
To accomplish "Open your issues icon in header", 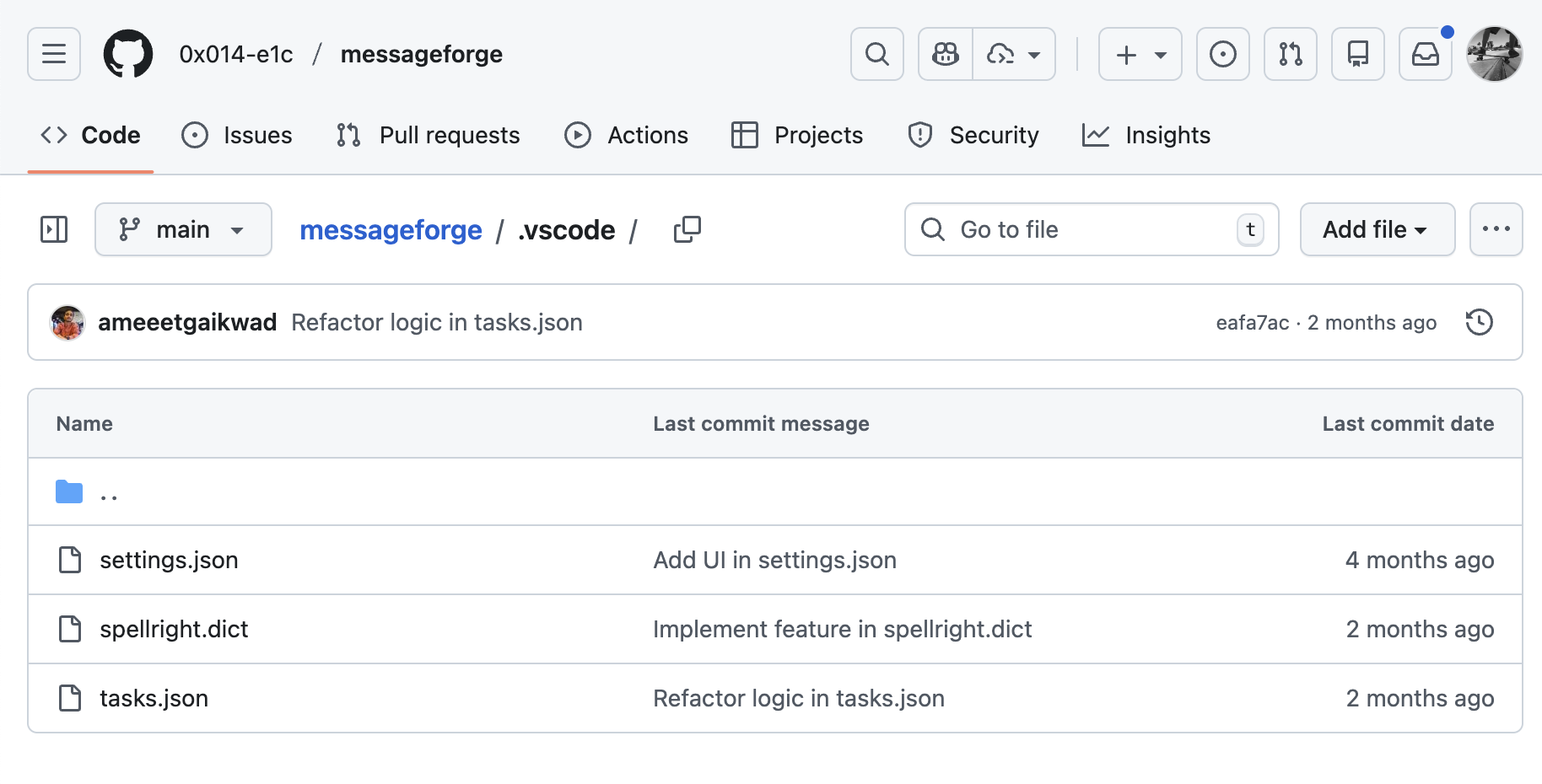I will click(1223, 54).
